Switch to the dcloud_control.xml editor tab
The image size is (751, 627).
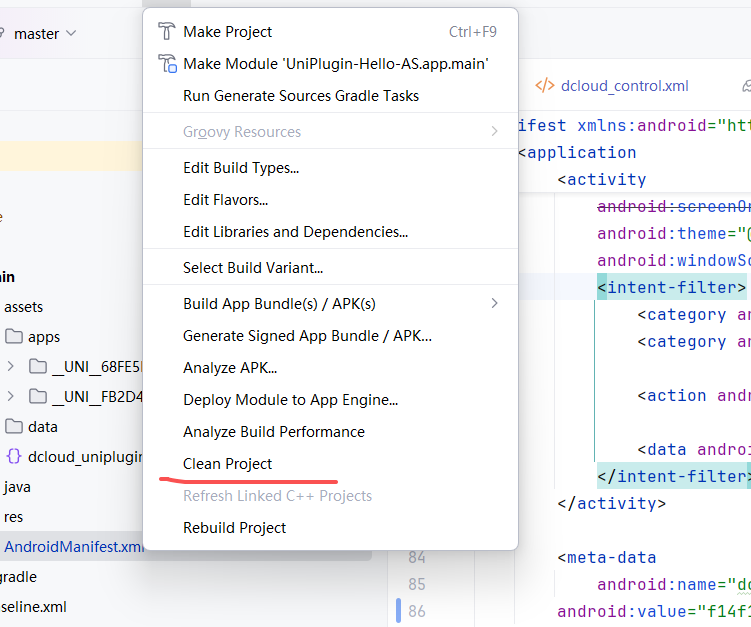tap(624, 86)
